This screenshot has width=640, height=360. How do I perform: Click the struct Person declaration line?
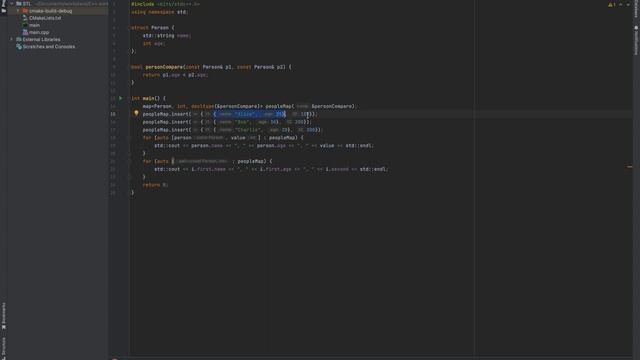(153, 28)
